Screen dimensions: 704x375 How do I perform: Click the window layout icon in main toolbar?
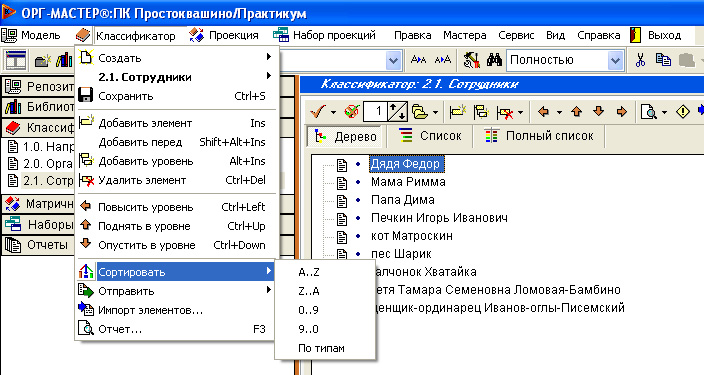(x=16, y=60)
